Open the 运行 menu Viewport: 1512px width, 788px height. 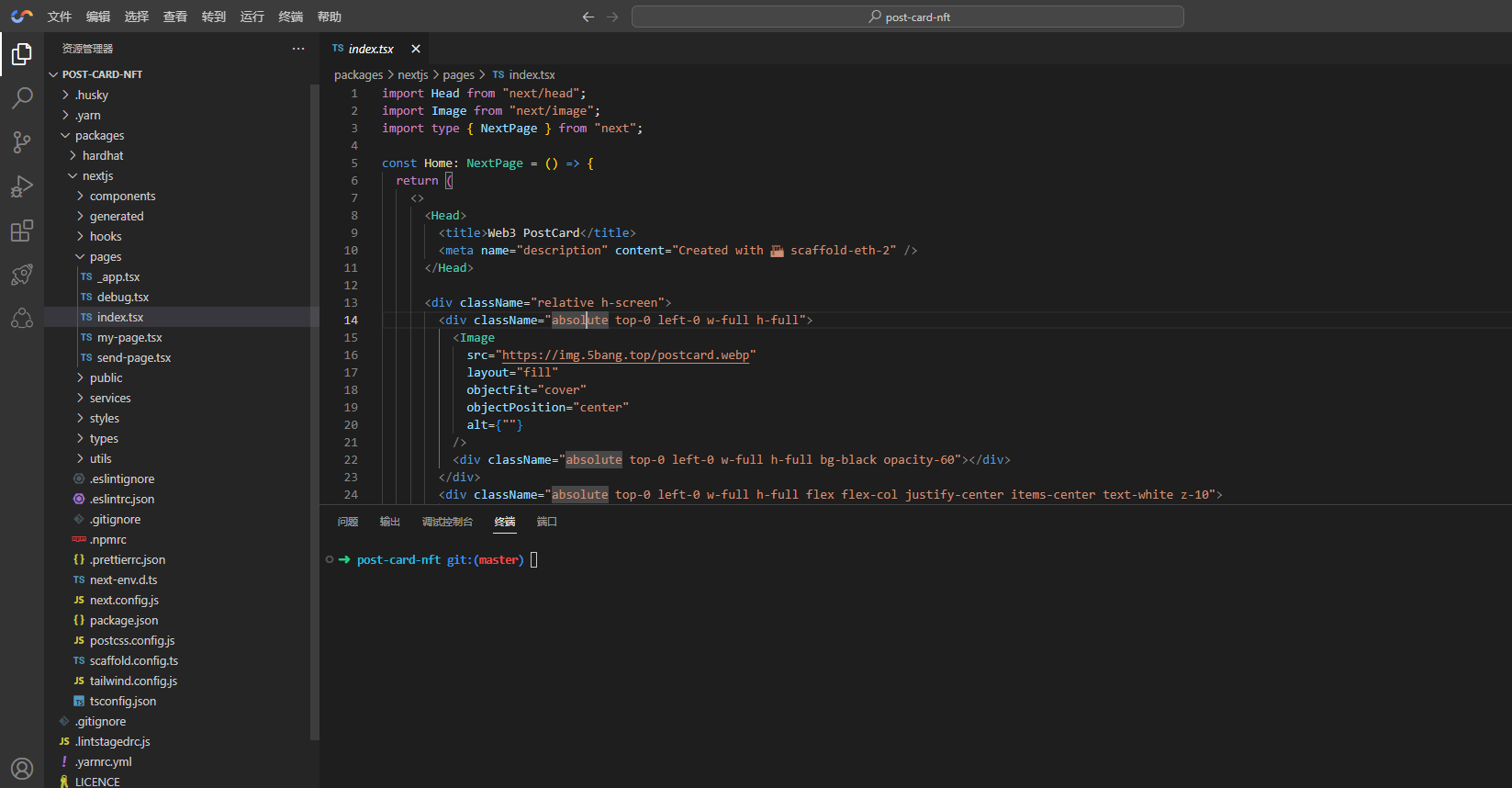(252, 17)
